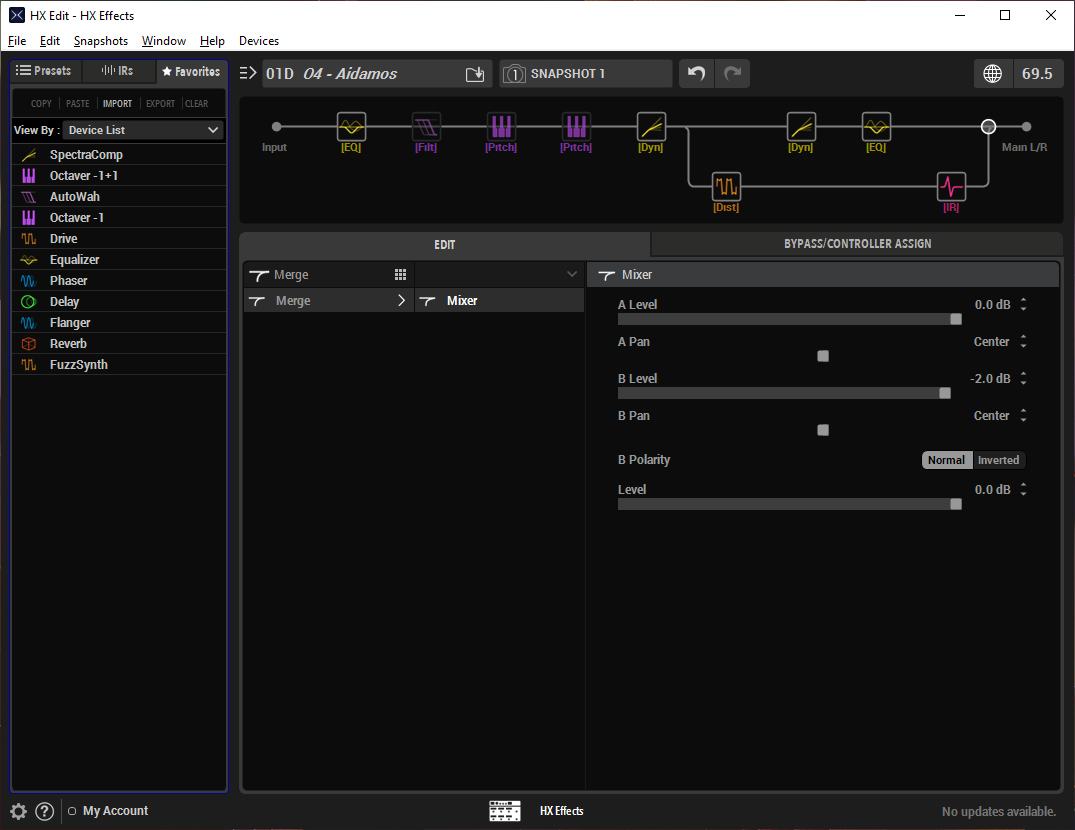Image resolution: width=1075 pixels, height=830 pixels.
Task: Set B Polarity to Normal
Action: (946, 460)
